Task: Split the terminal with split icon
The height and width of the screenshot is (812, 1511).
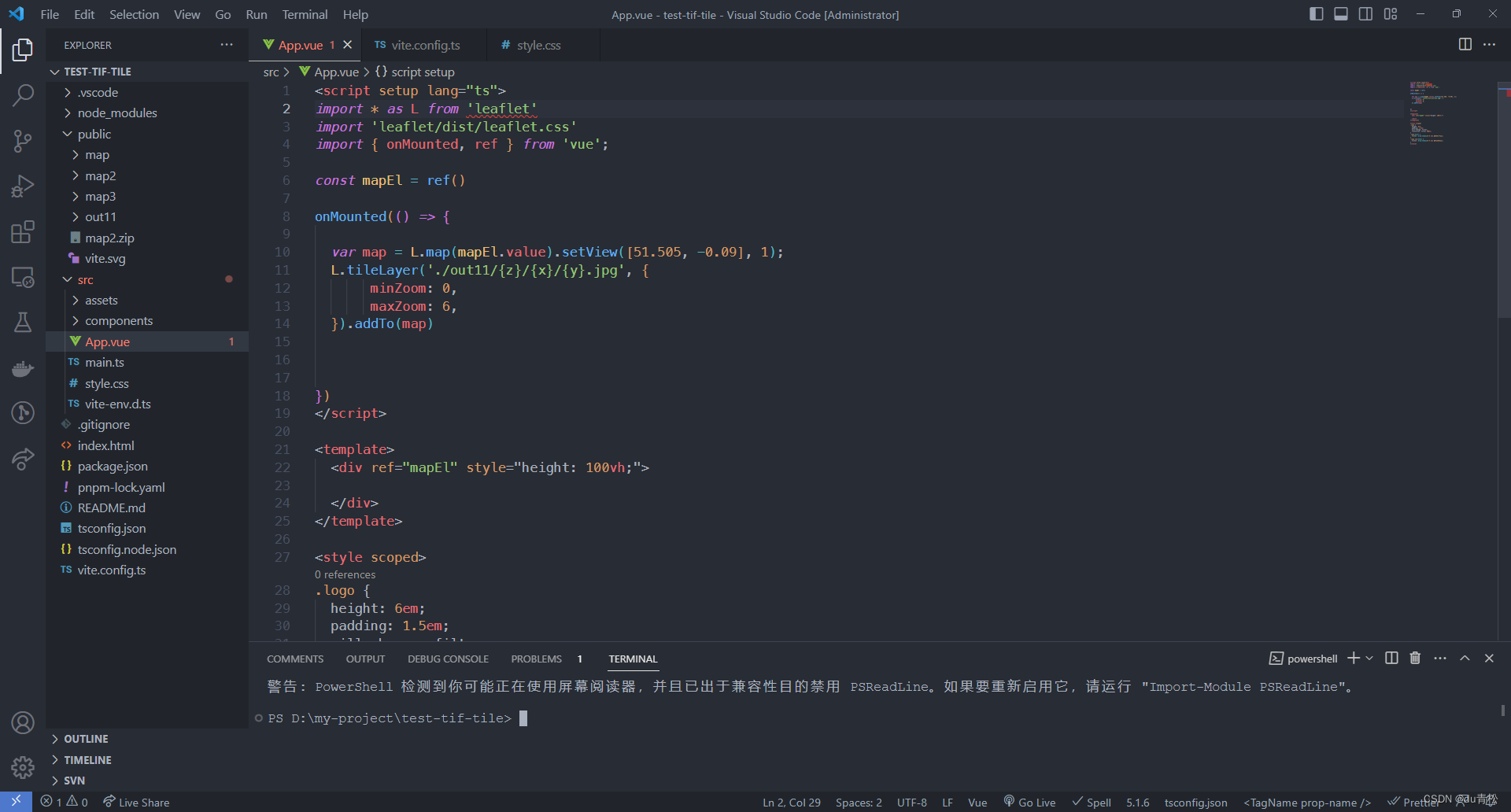Action: (1391, 658)
